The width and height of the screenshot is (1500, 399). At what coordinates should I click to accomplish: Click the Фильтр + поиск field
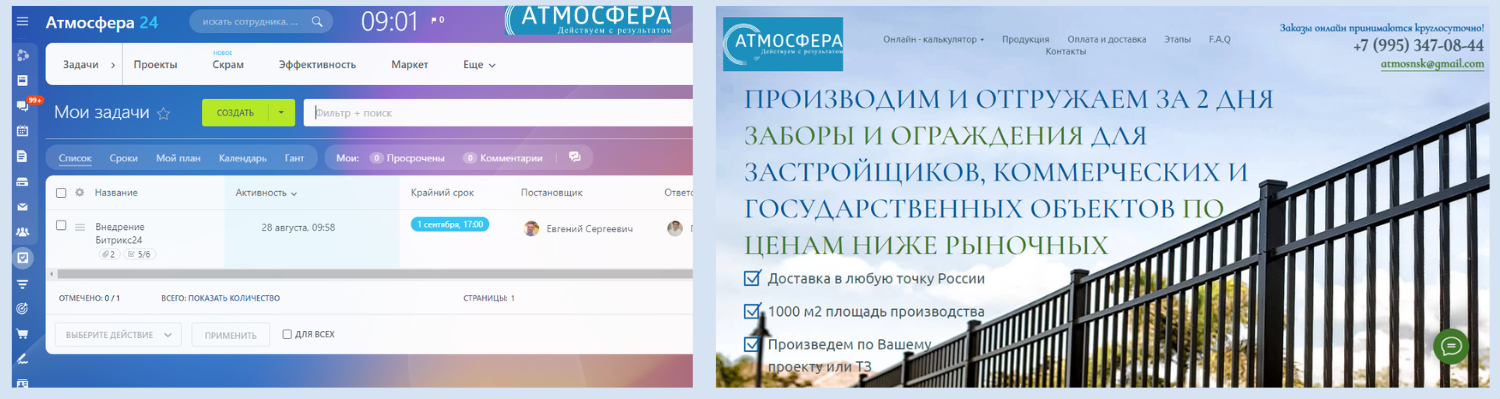pos(498,113)
